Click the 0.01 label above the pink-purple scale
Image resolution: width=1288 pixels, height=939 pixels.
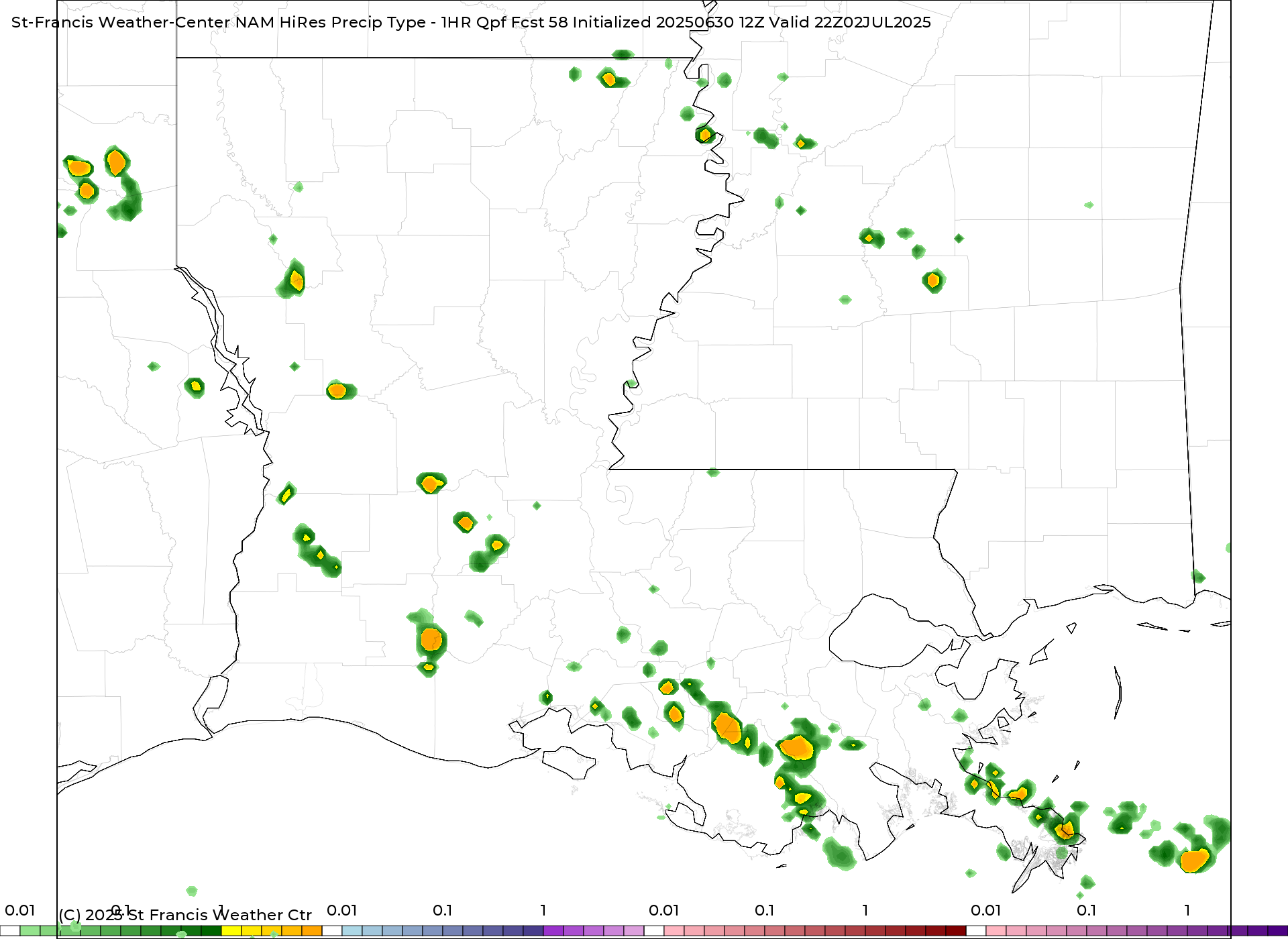(x=986, y=910)
